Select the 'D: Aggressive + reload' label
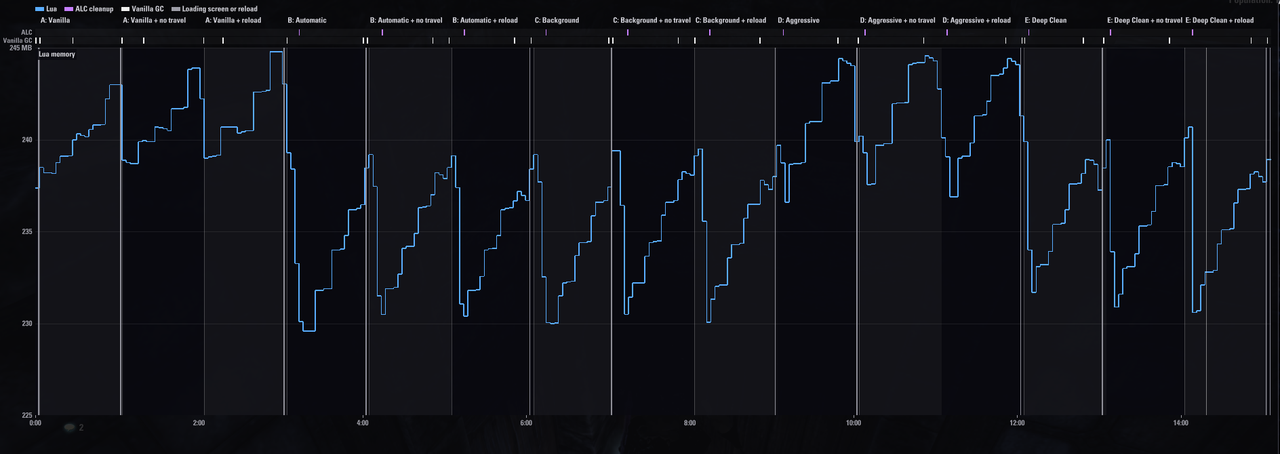This screenshot has height=454, width=1280. 977,20
